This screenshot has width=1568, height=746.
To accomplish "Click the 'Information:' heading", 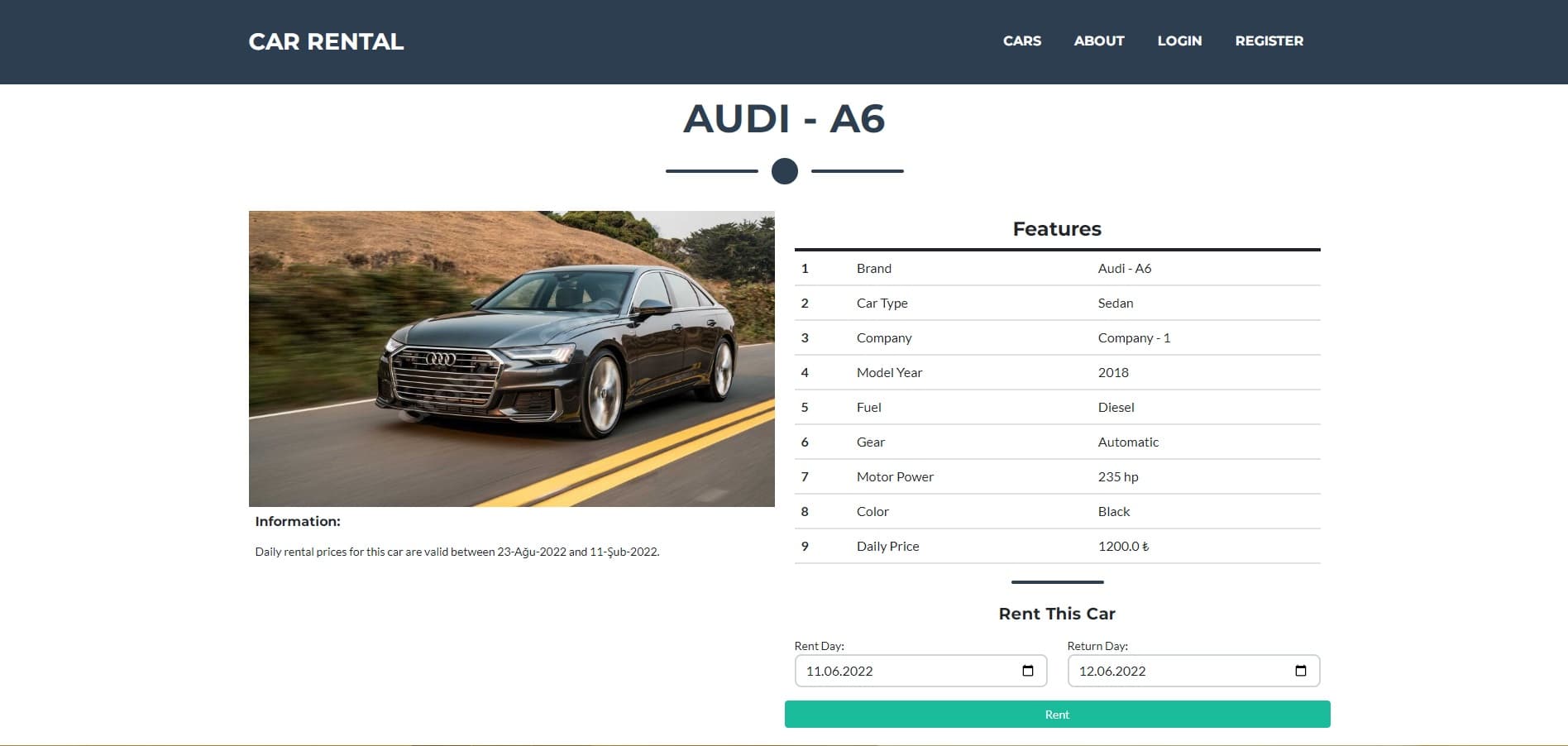I will click(298, 521).
